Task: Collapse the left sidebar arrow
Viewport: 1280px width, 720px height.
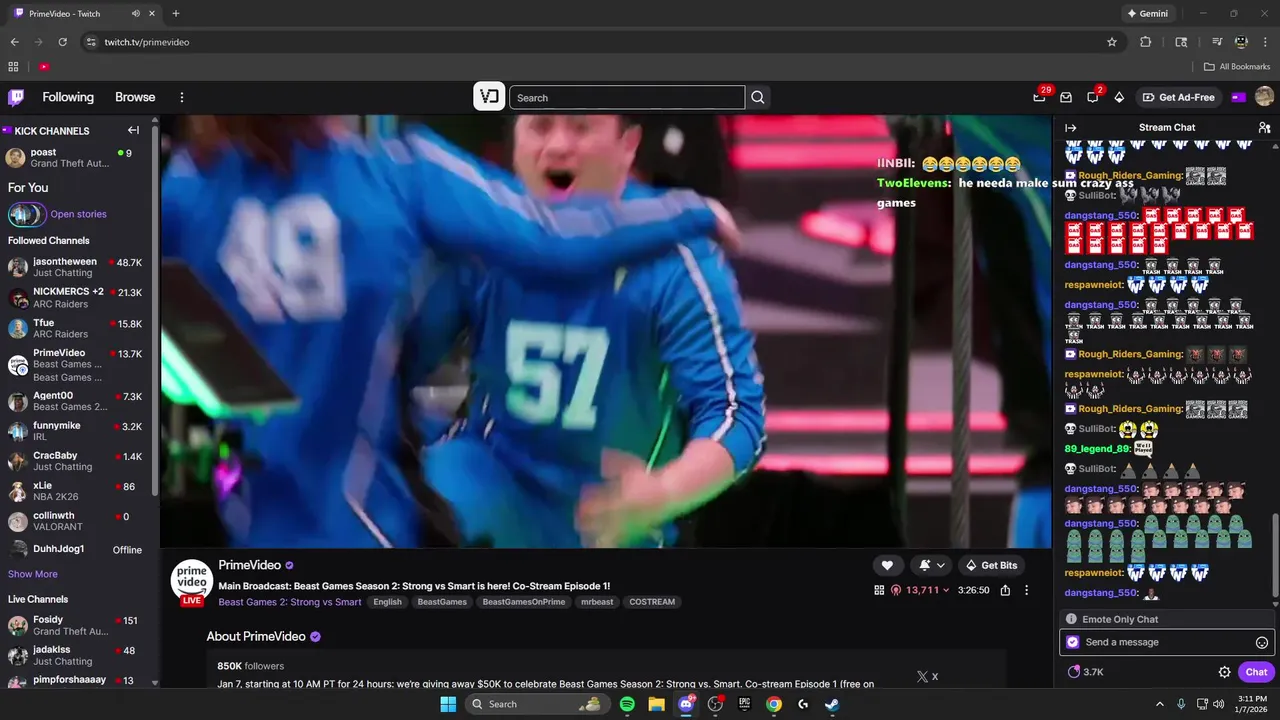Action: click(133, 130)
